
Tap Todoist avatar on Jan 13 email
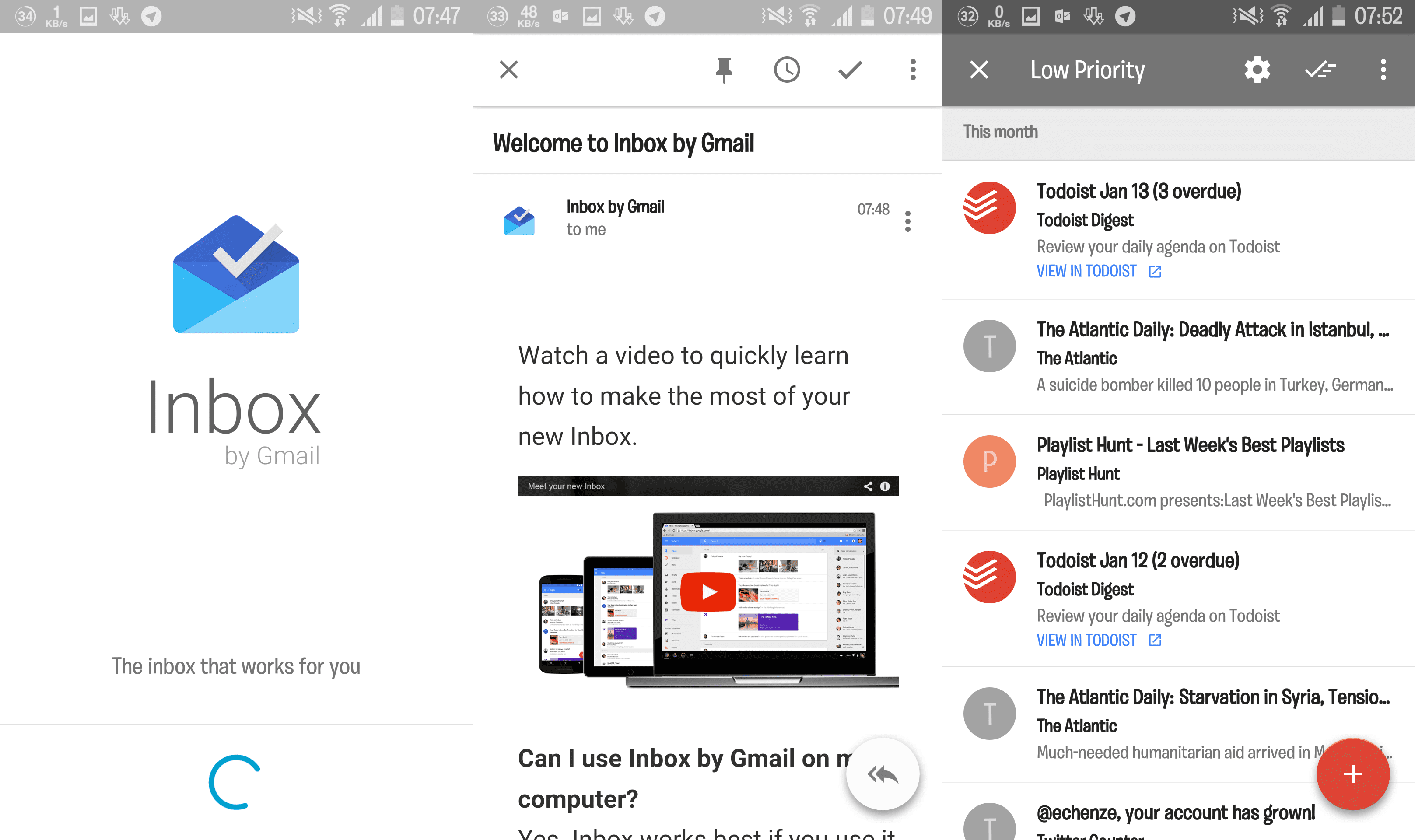pos(989,207)
